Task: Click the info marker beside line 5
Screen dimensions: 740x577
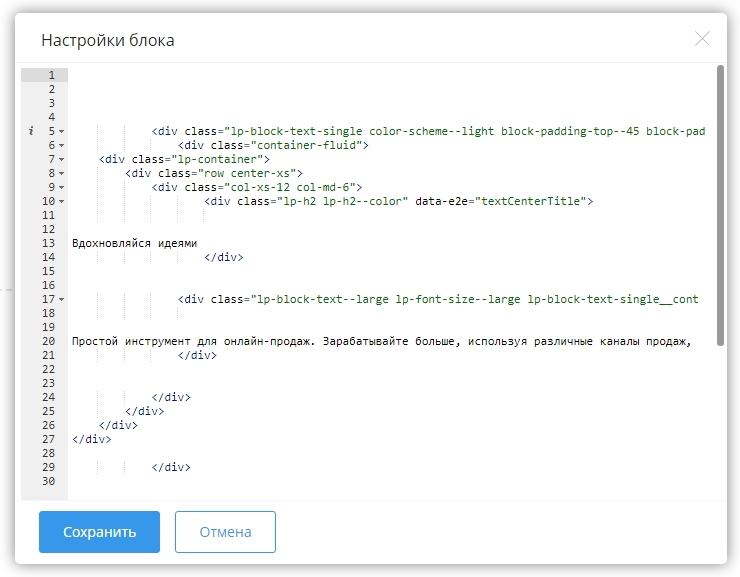Action: click(x=31, y=131)
